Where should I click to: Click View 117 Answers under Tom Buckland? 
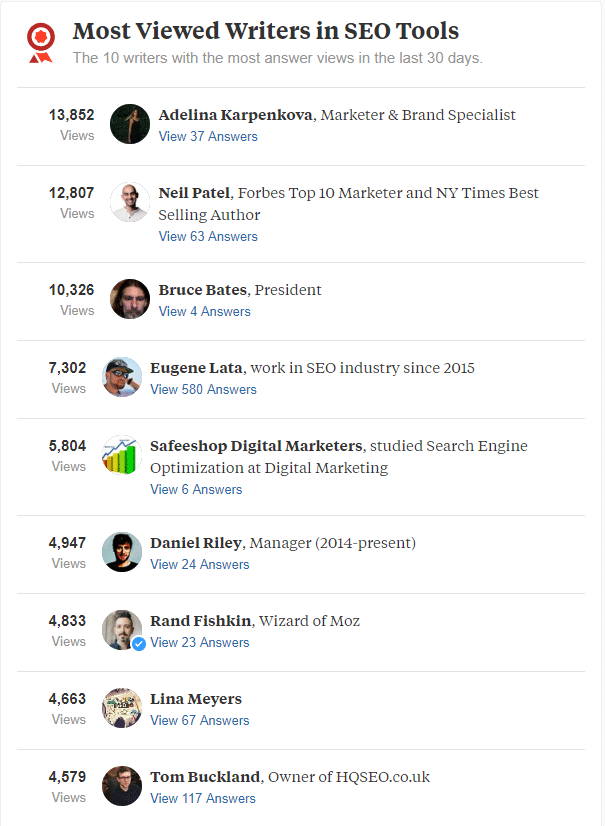(x=204, y=798)
